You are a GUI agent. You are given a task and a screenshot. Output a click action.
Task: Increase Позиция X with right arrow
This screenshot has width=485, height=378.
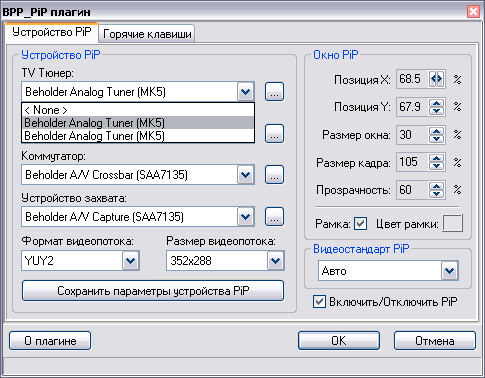click(441, 79)
